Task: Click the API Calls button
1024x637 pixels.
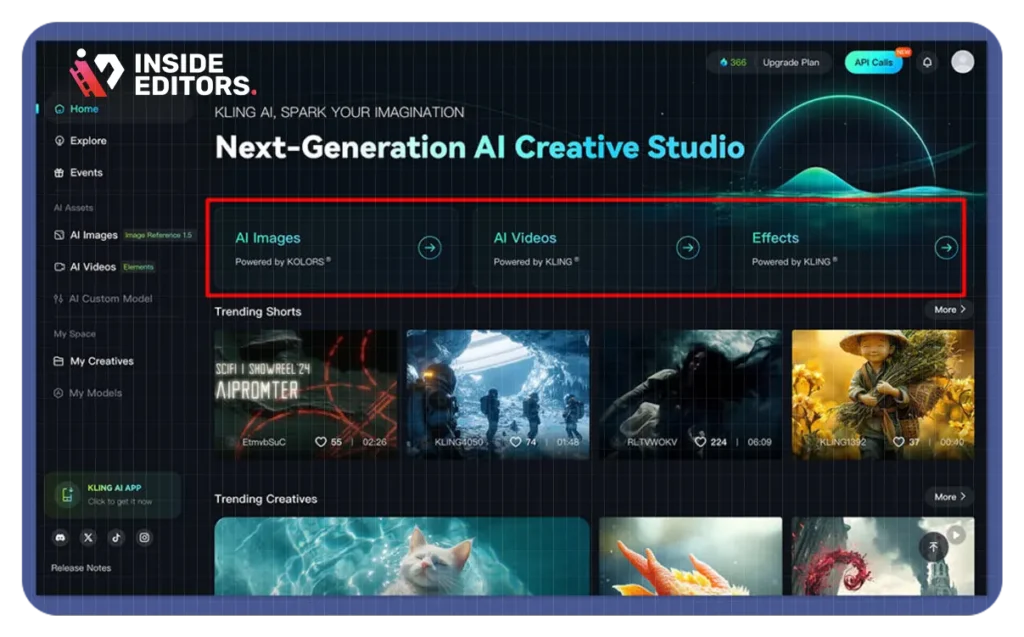Action: (x=873, y=62)
